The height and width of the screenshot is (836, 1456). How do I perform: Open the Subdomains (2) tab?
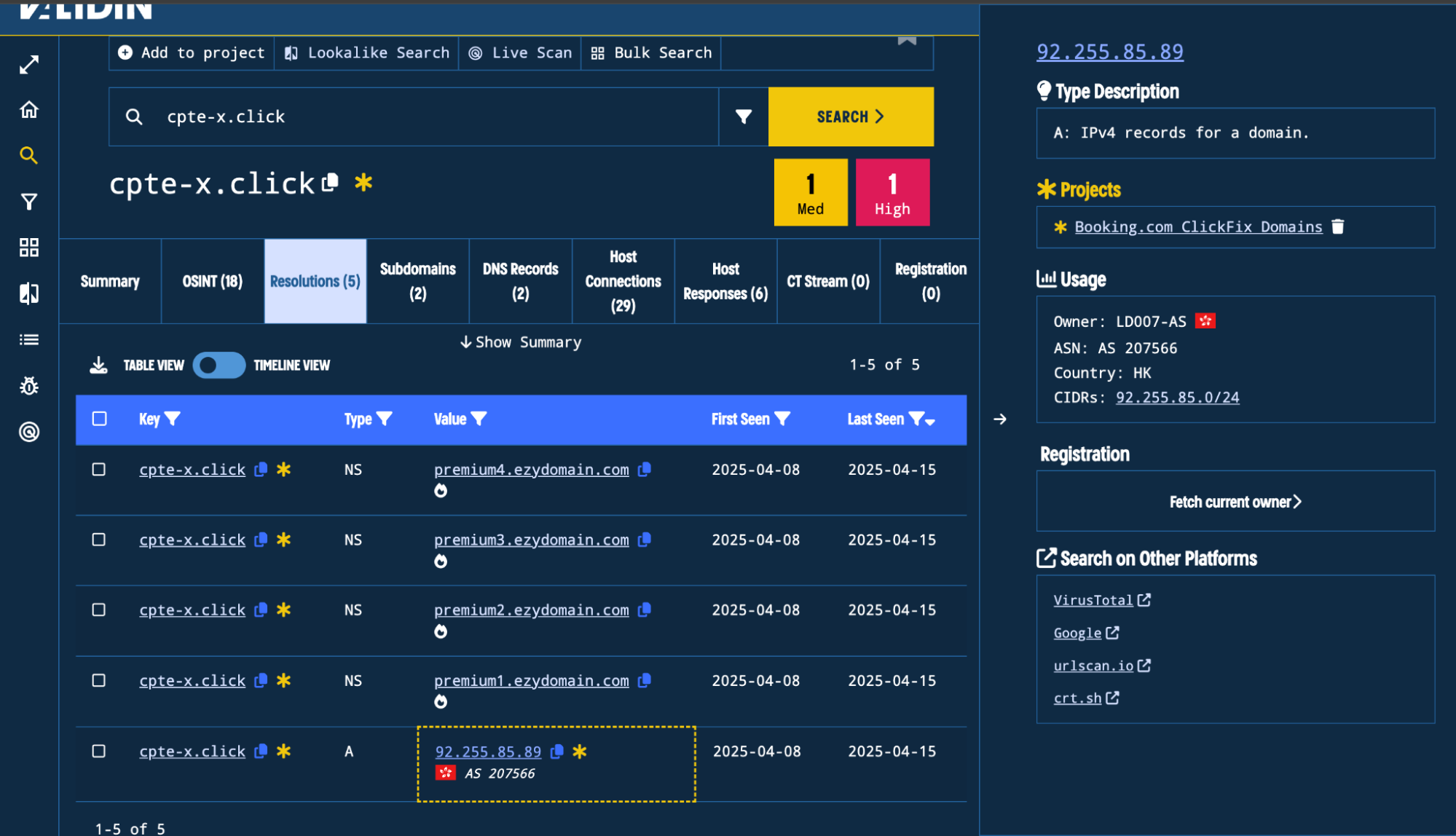(418, 281)
